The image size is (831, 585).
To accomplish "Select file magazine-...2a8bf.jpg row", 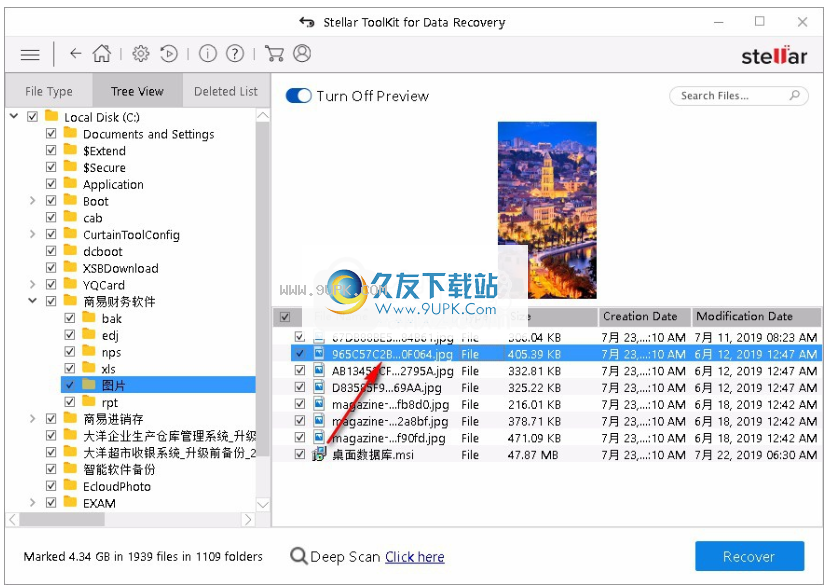I will (x=547, y=421).
